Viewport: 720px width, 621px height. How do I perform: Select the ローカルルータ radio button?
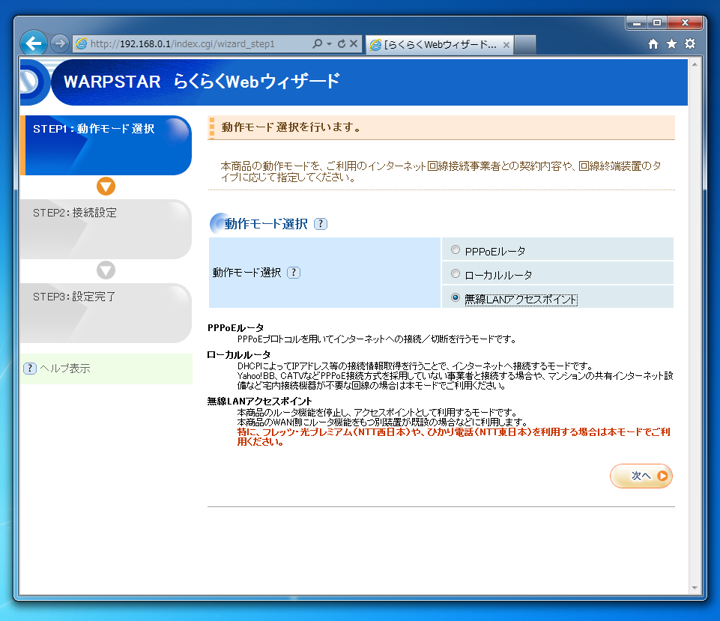click(x=455, y=273)
